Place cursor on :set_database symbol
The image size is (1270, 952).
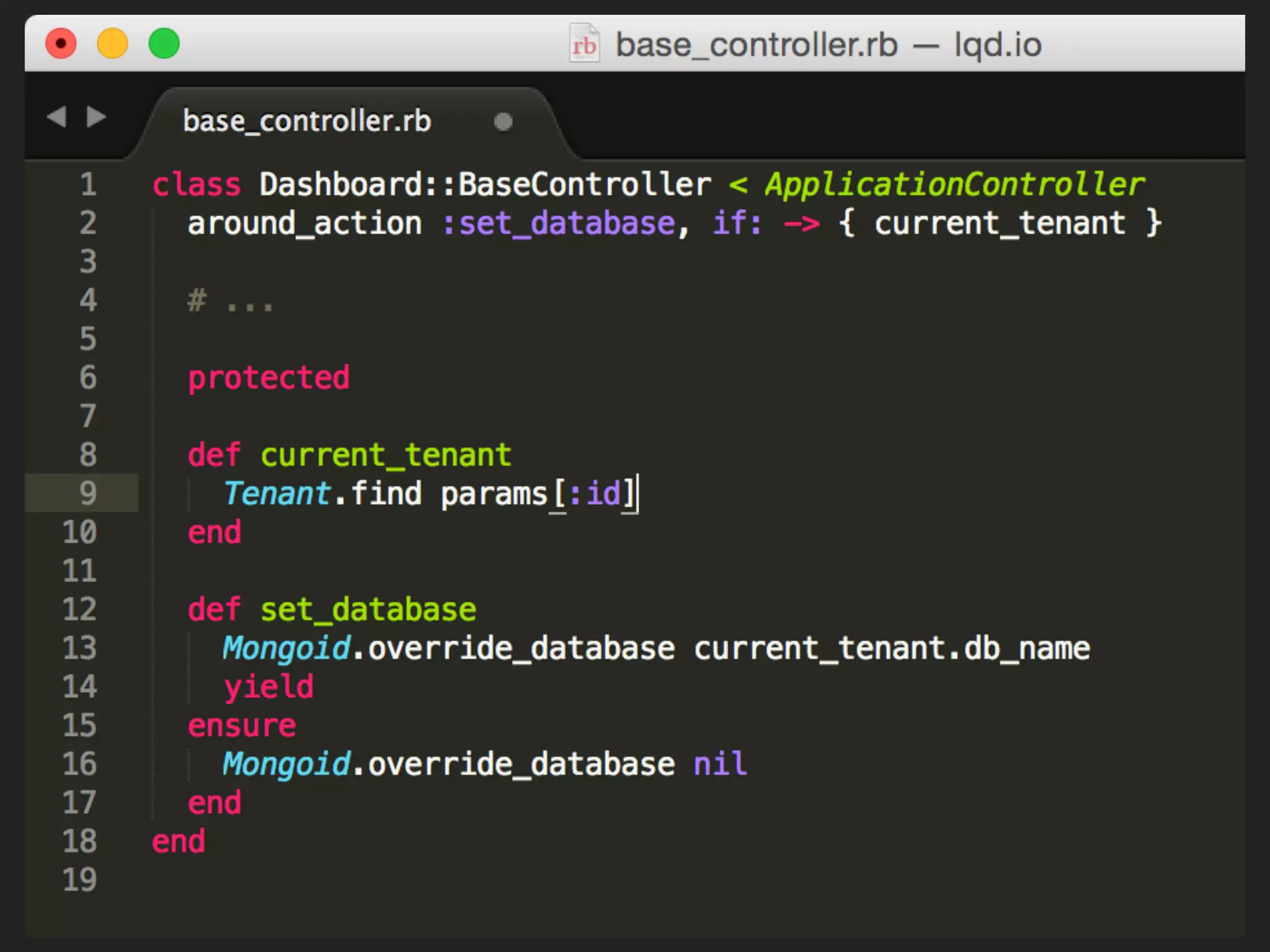558,223
